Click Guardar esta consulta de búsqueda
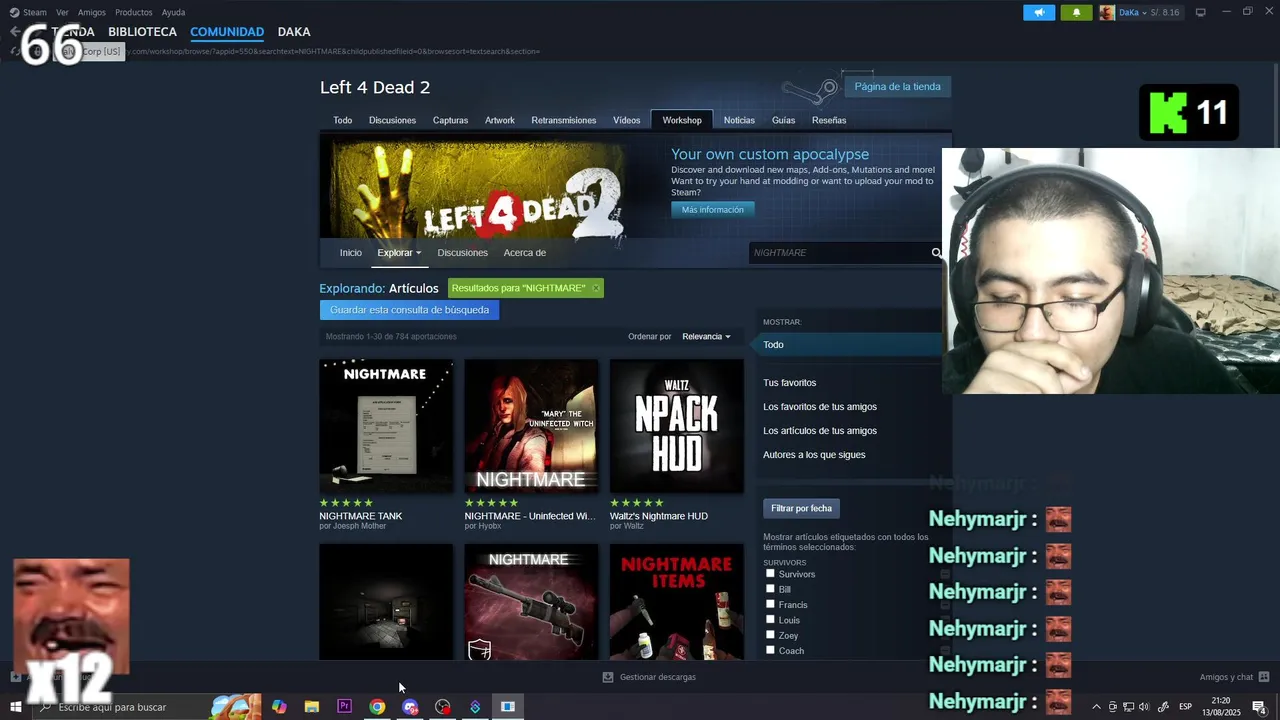Viewport: 1280px width, 720px height. [x=409, y=310]
